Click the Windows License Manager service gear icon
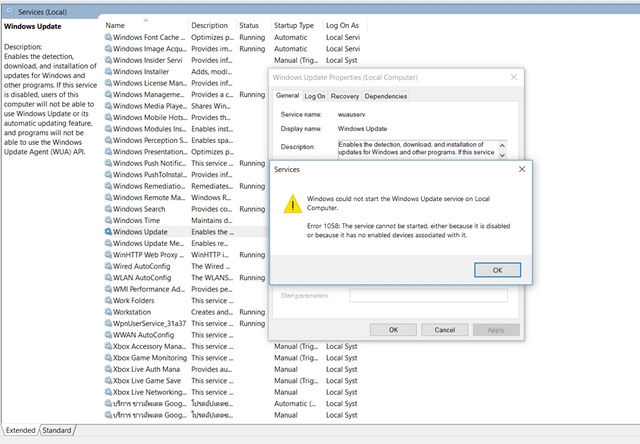Image resolution: width=640 pixels, height=444 pixels. (x=108, y=83)
